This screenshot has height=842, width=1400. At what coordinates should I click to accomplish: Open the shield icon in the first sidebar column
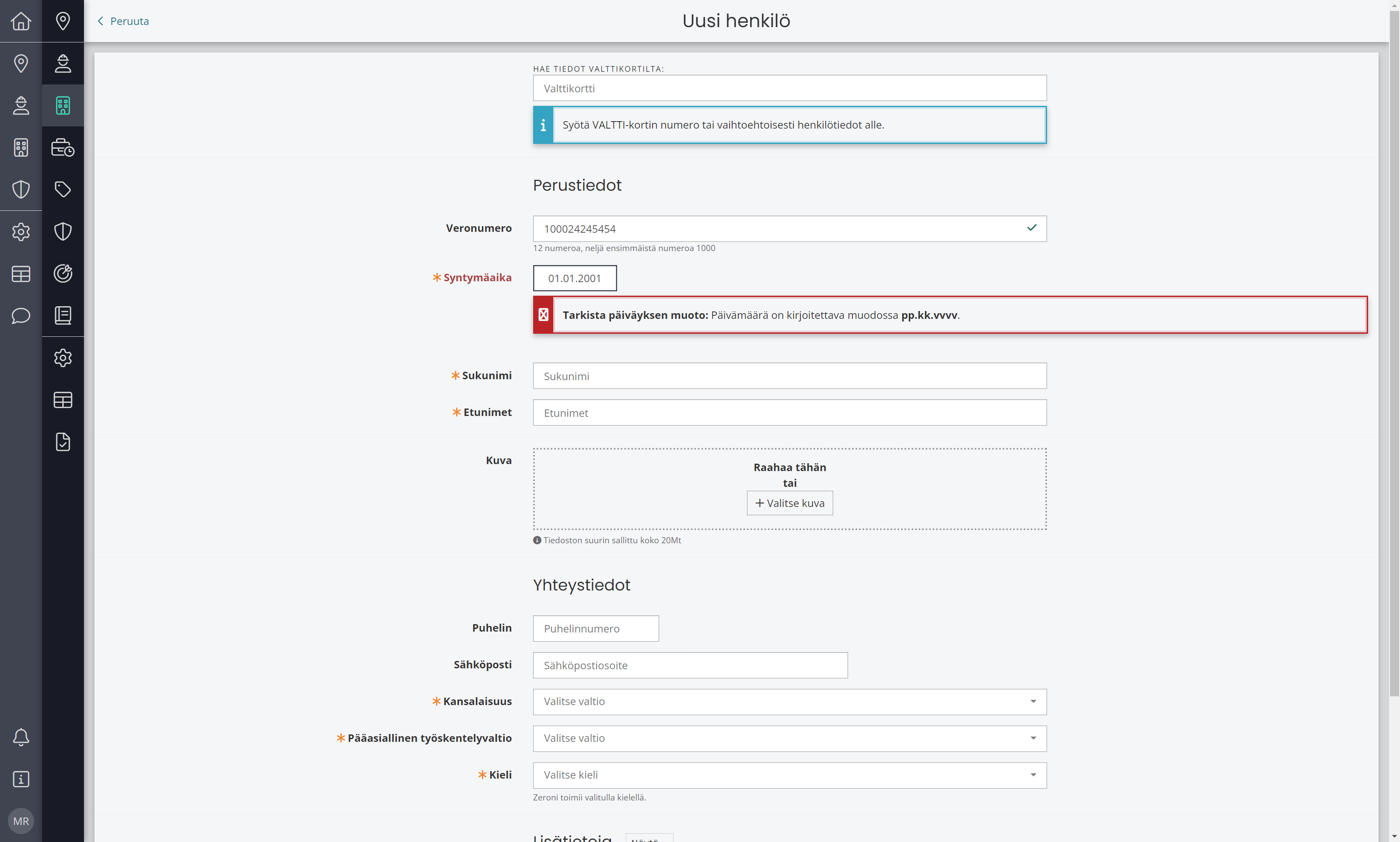(21, 189)
